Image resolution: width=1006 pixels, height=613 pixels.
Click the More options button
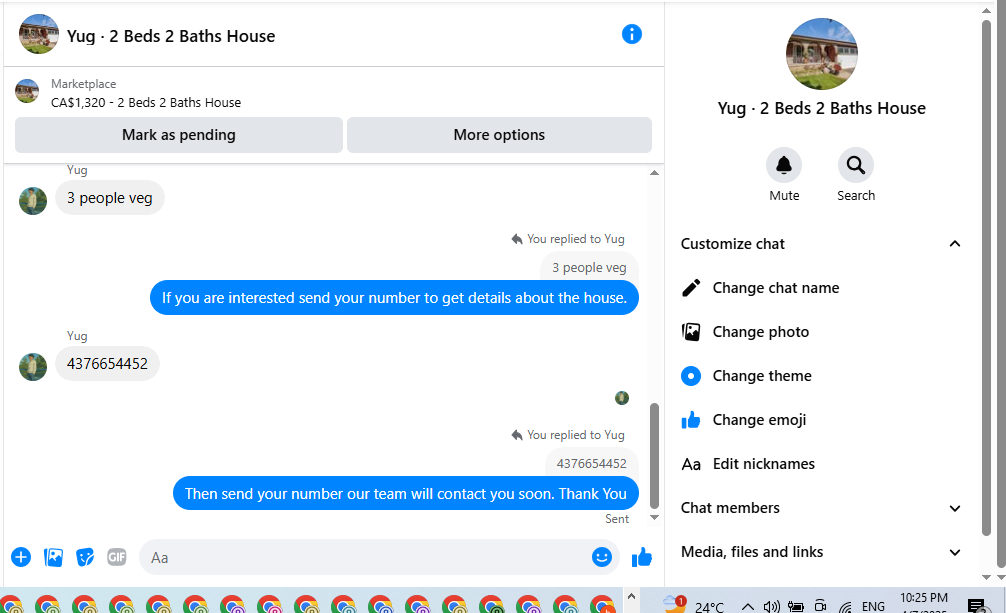[x=499, y=135]
